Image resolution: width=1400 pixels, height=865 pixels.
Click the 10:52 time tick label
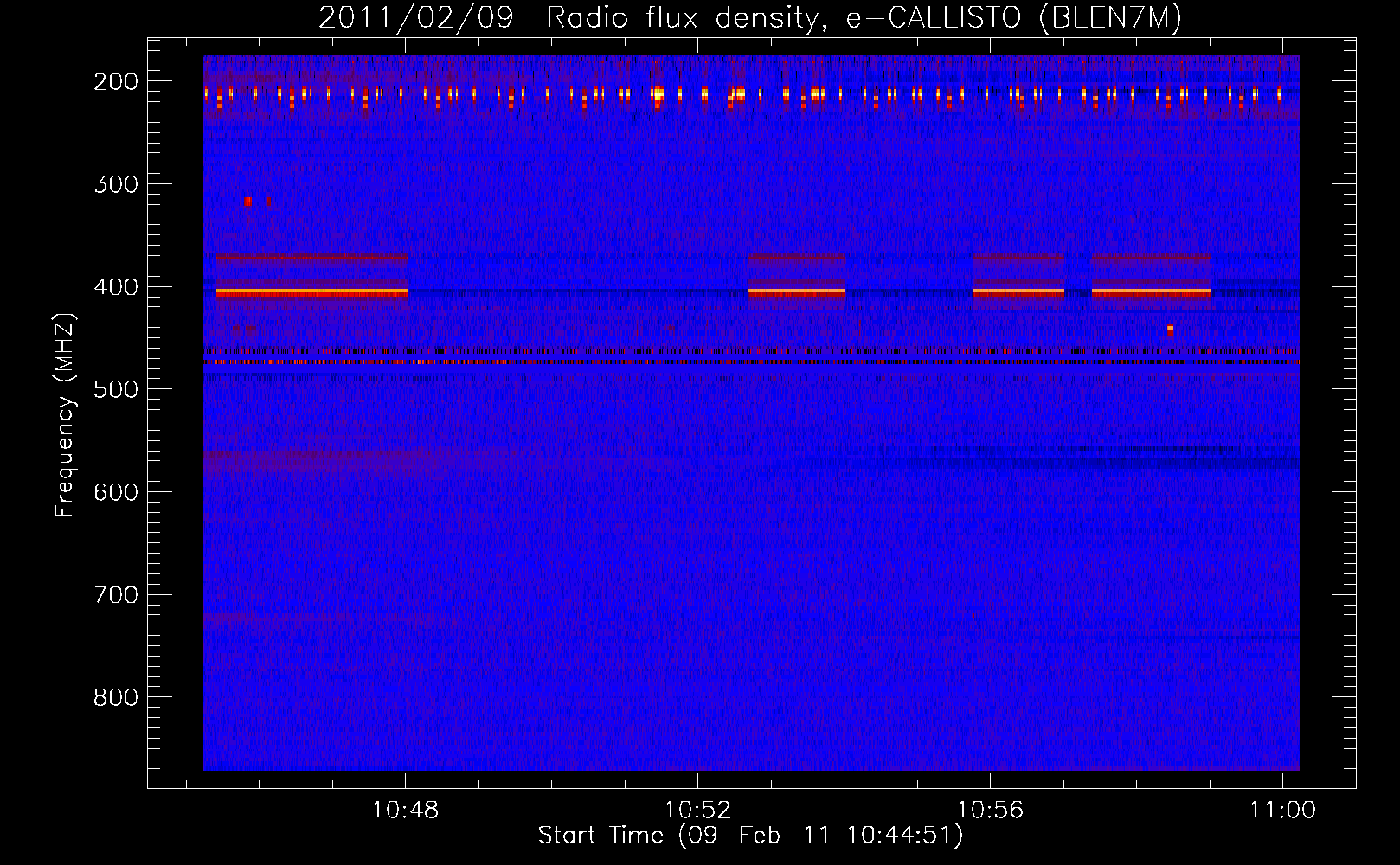click(x=697, y=810)
